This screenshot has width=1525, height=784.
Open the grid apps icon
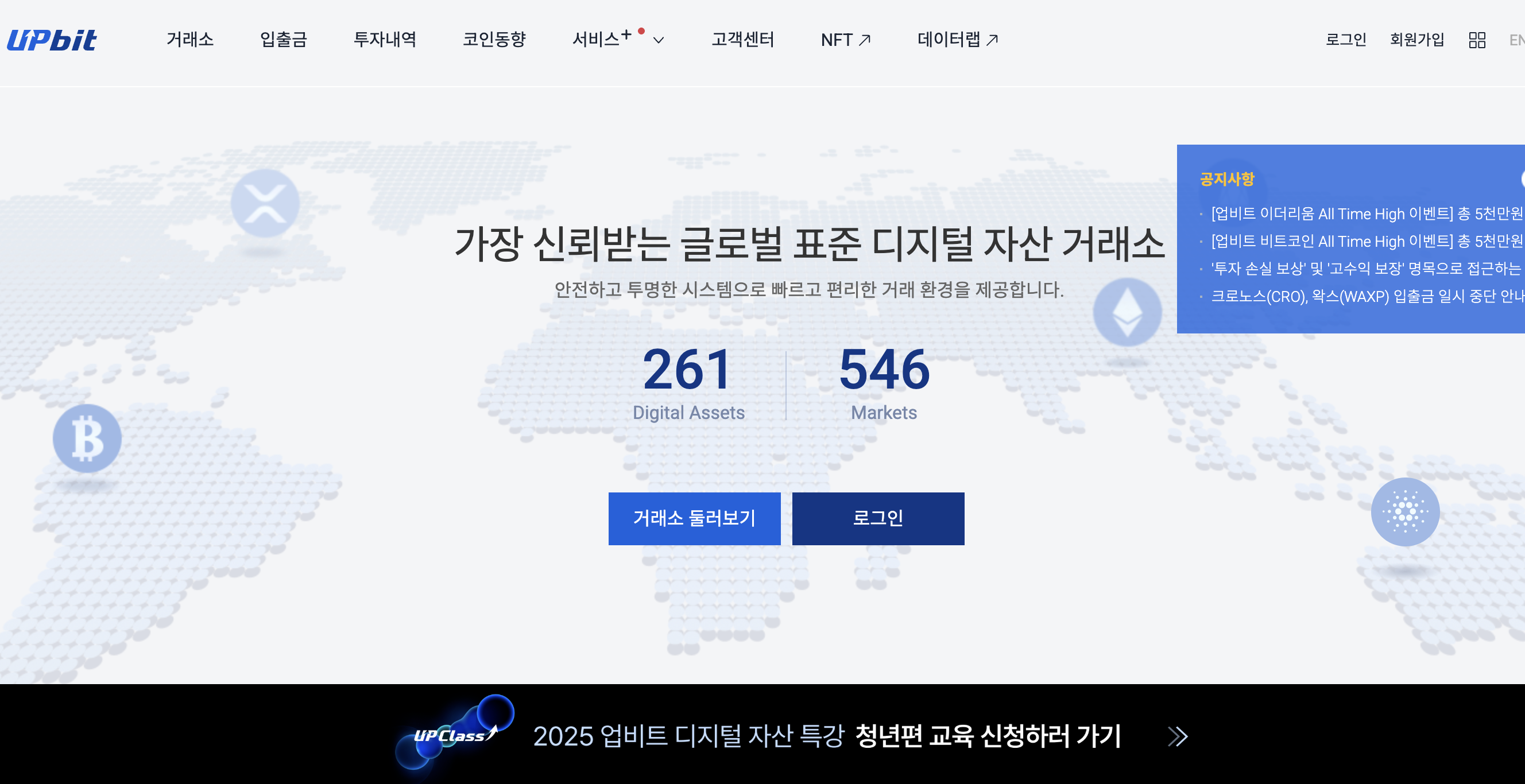coord(1477,40)
